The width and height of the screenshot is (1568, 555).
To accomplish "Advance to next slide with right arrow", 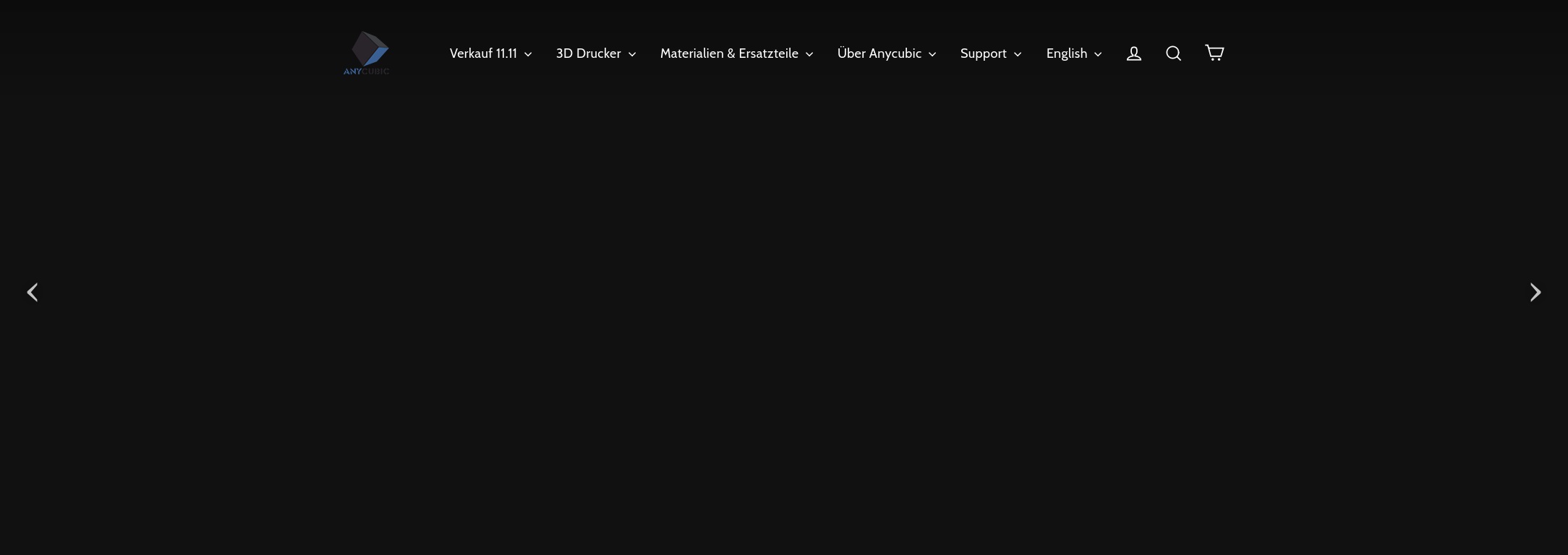I will tap(1535, 292).
